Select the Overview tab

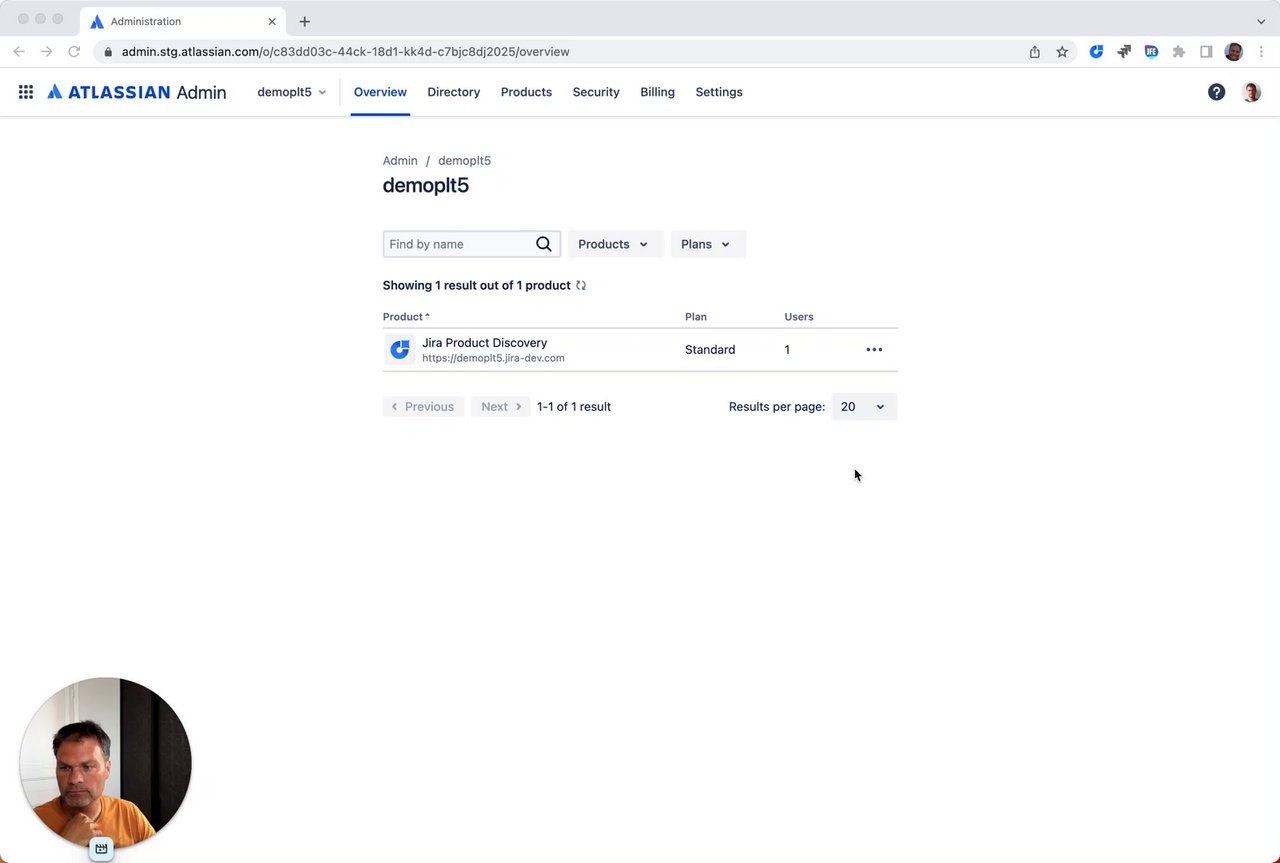(x=380, y=92)
